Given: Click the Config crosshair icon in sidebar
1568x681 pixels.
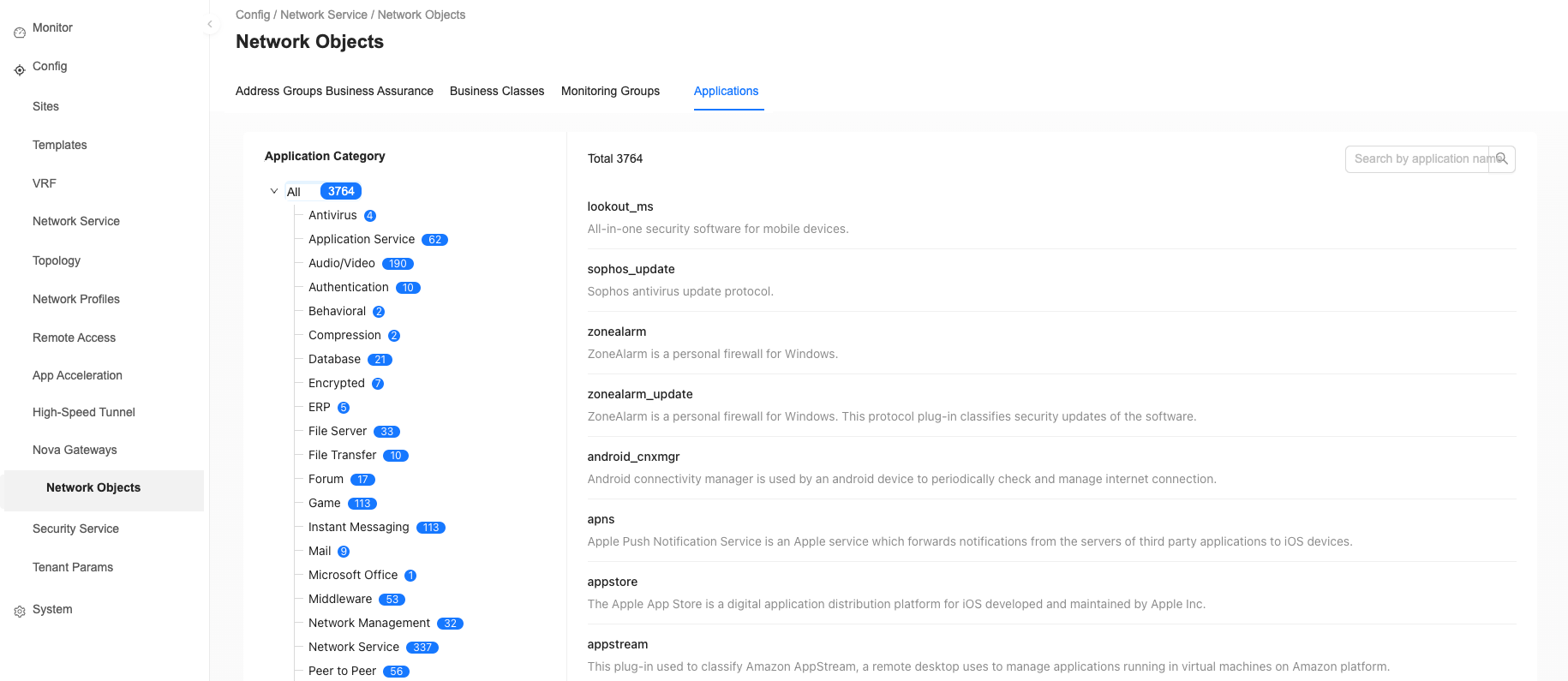Looking at the screenshot, I should (20, 70).
